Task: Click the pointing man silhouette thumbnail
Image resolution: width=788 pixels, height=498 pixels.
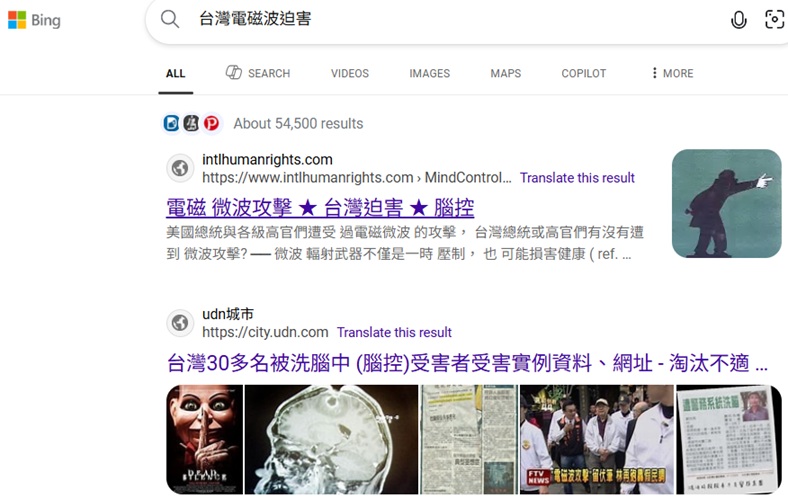Action: [x=726, y=204]
